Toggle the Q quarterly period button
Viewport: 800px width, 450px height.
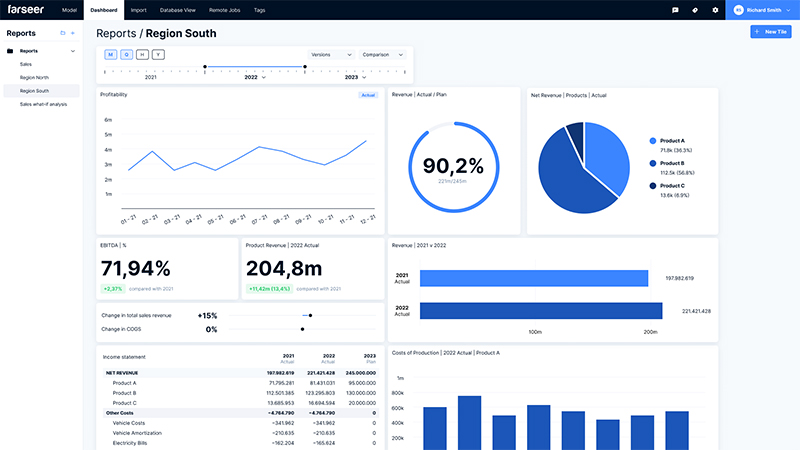click(126, 54)
